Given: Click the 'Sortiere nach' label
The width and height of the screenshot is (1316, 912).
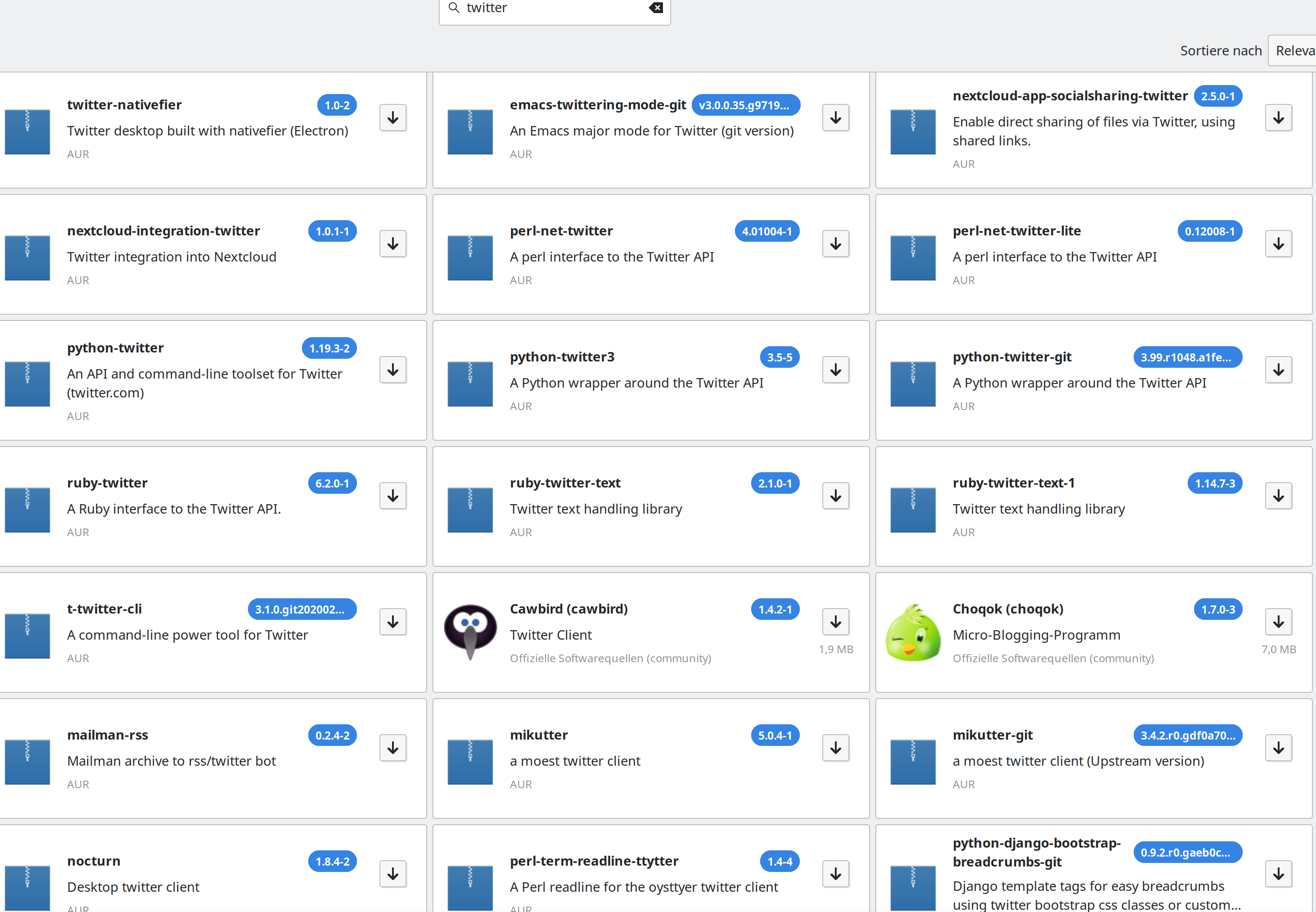Looking at the screenshot, I should (x=1221, y=50).
